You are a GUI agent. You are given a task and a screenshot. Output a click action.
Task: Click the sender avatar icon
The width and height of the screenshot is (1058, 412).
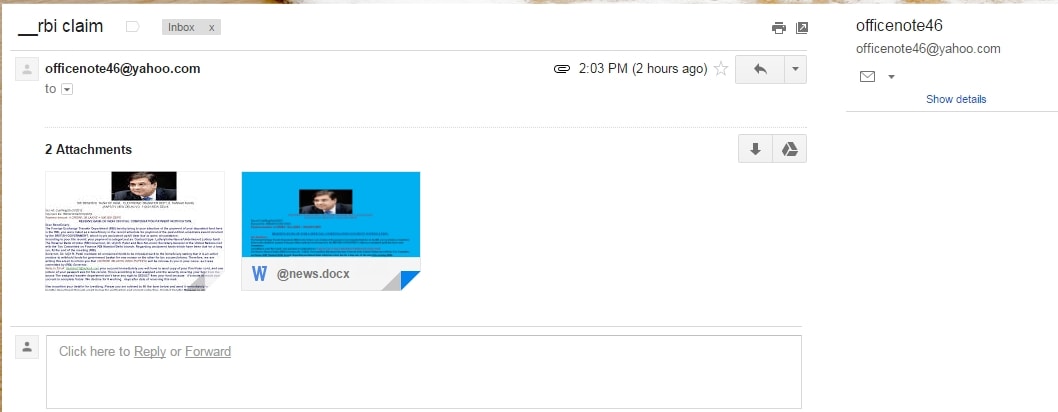pyautogui.click(x=27, y=69)
